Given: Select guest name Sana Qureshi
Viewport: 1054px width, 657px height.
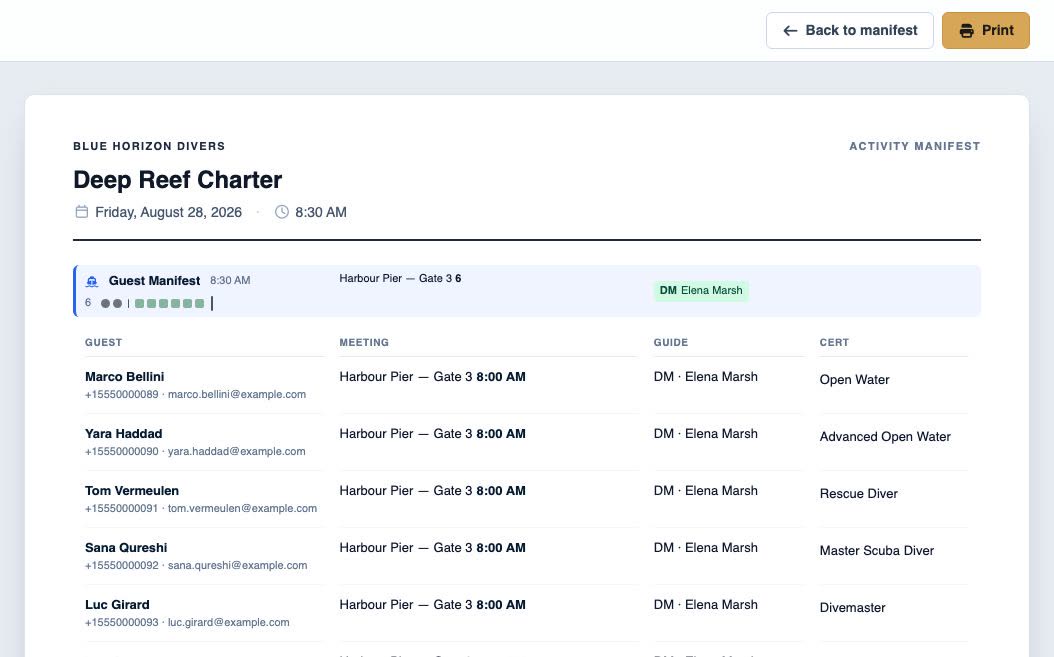Looking at the screenshot, I should (126, 547).
